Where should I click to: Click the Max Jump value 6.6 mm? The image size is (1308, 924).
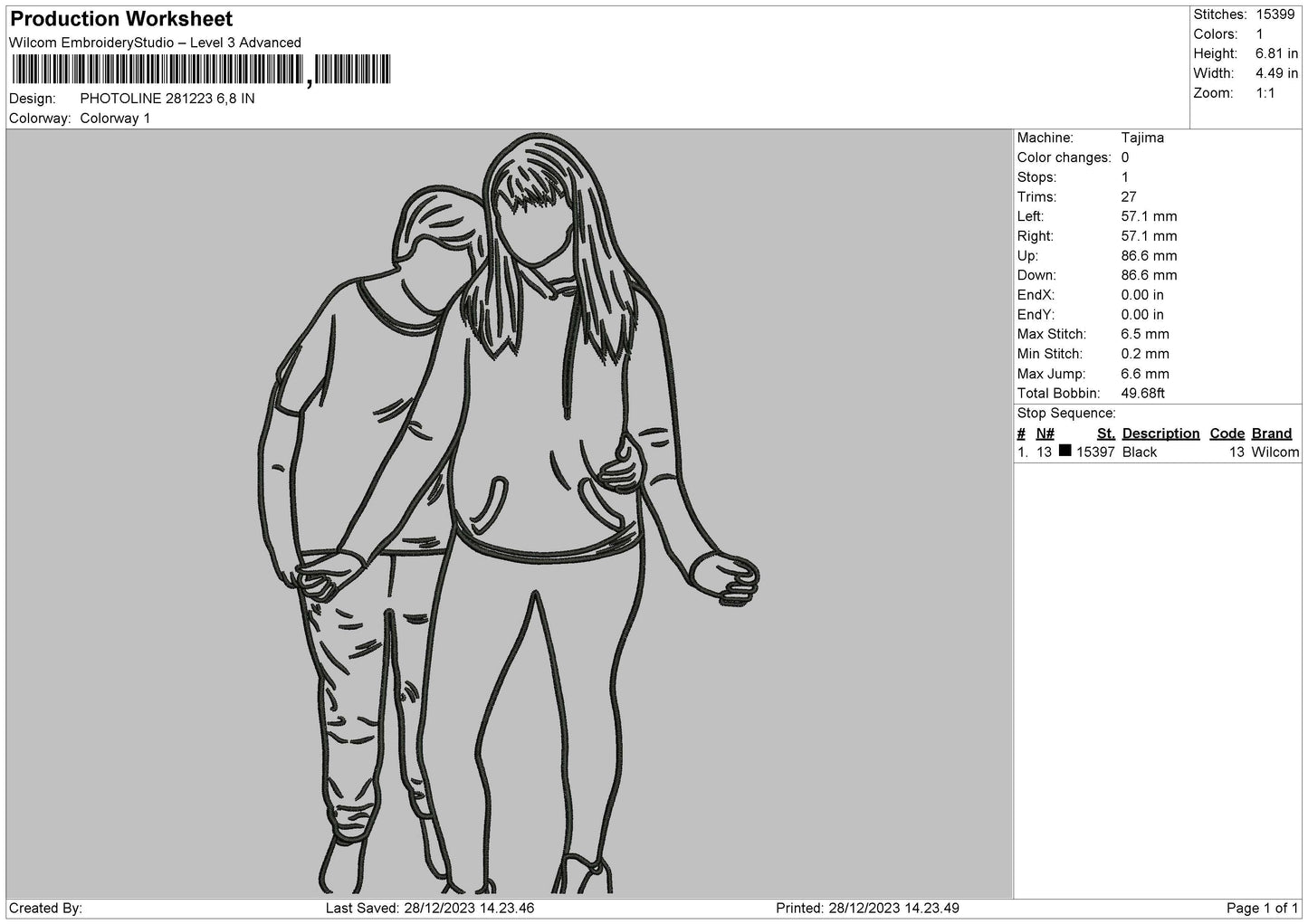pos(1145,374)
